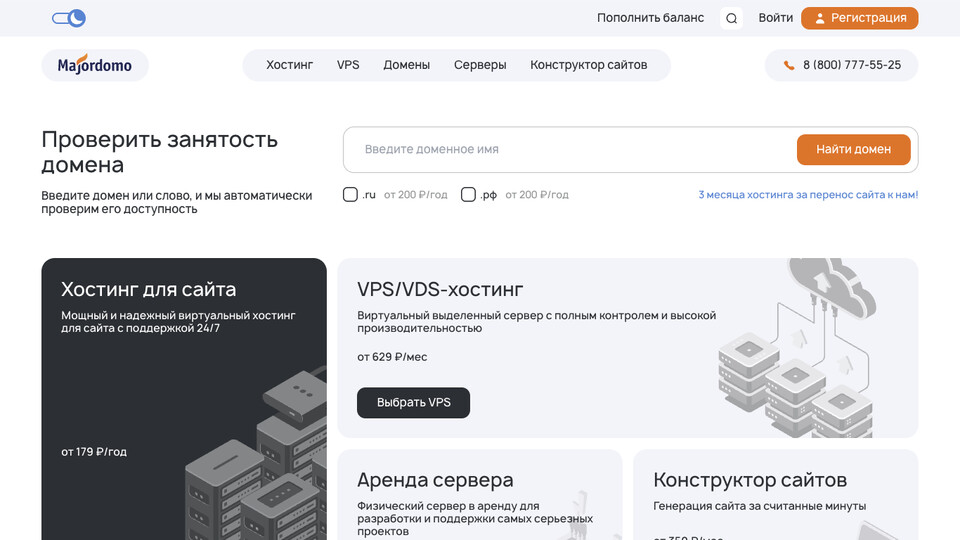960x540 pixels.
Task: Click the Регистрация button
Action: pos(860,18)
